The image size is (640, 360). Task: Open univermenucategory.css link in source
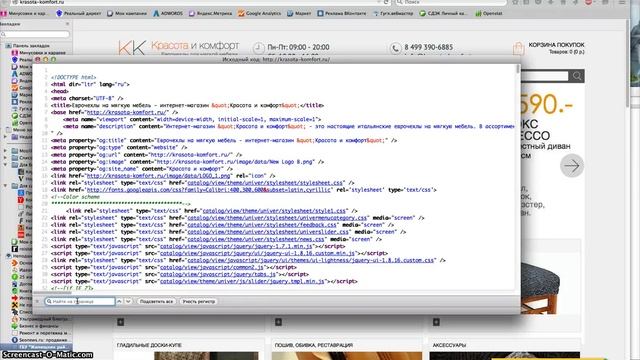[277, 218]
